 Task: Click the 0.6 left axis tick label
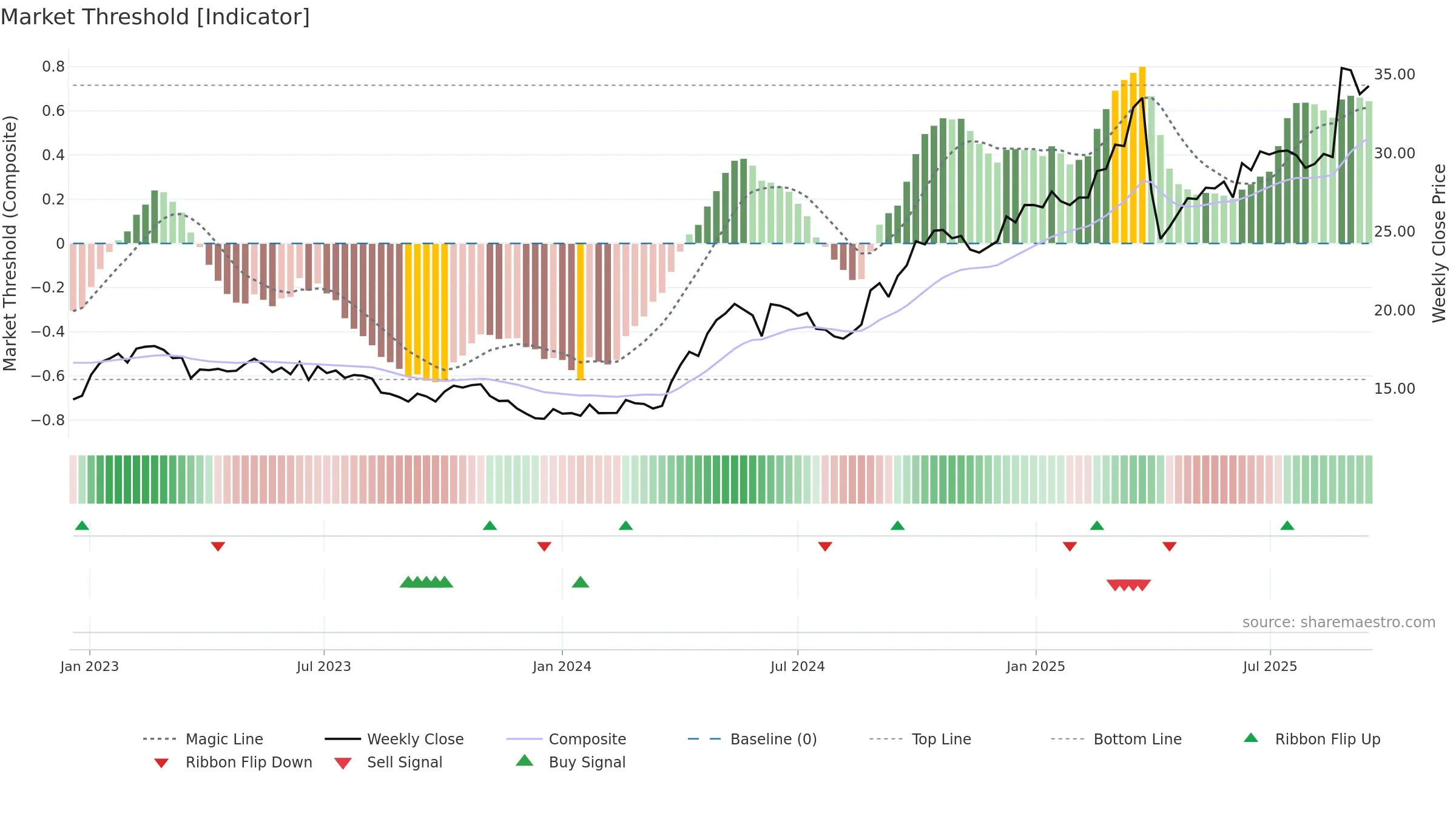coord(53,111)
